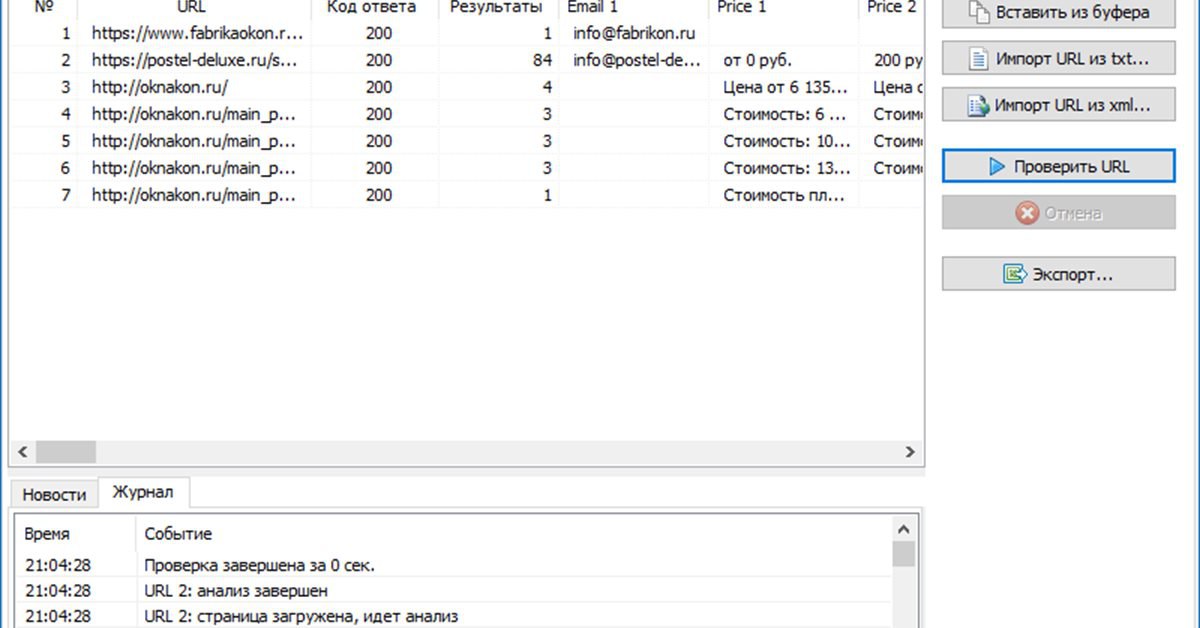
Task: Click the txt document import icon
Action: [979, 59]
